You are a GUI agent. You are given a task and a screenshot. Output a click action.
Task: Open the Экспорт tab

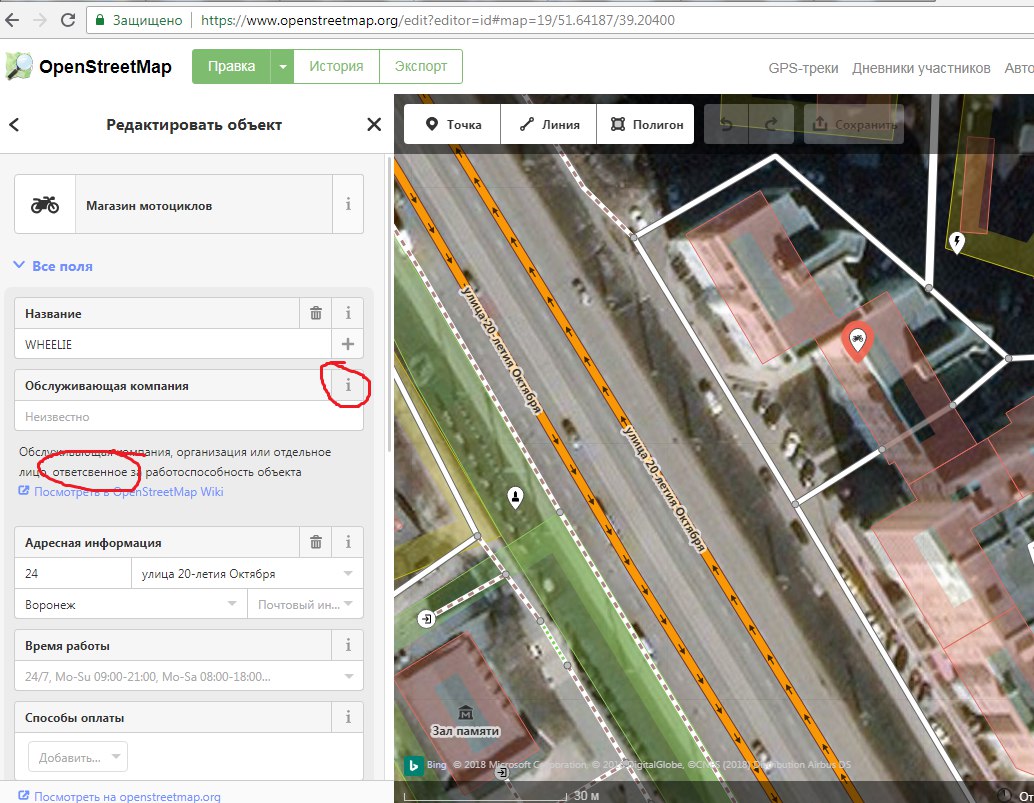click(421, 67)
